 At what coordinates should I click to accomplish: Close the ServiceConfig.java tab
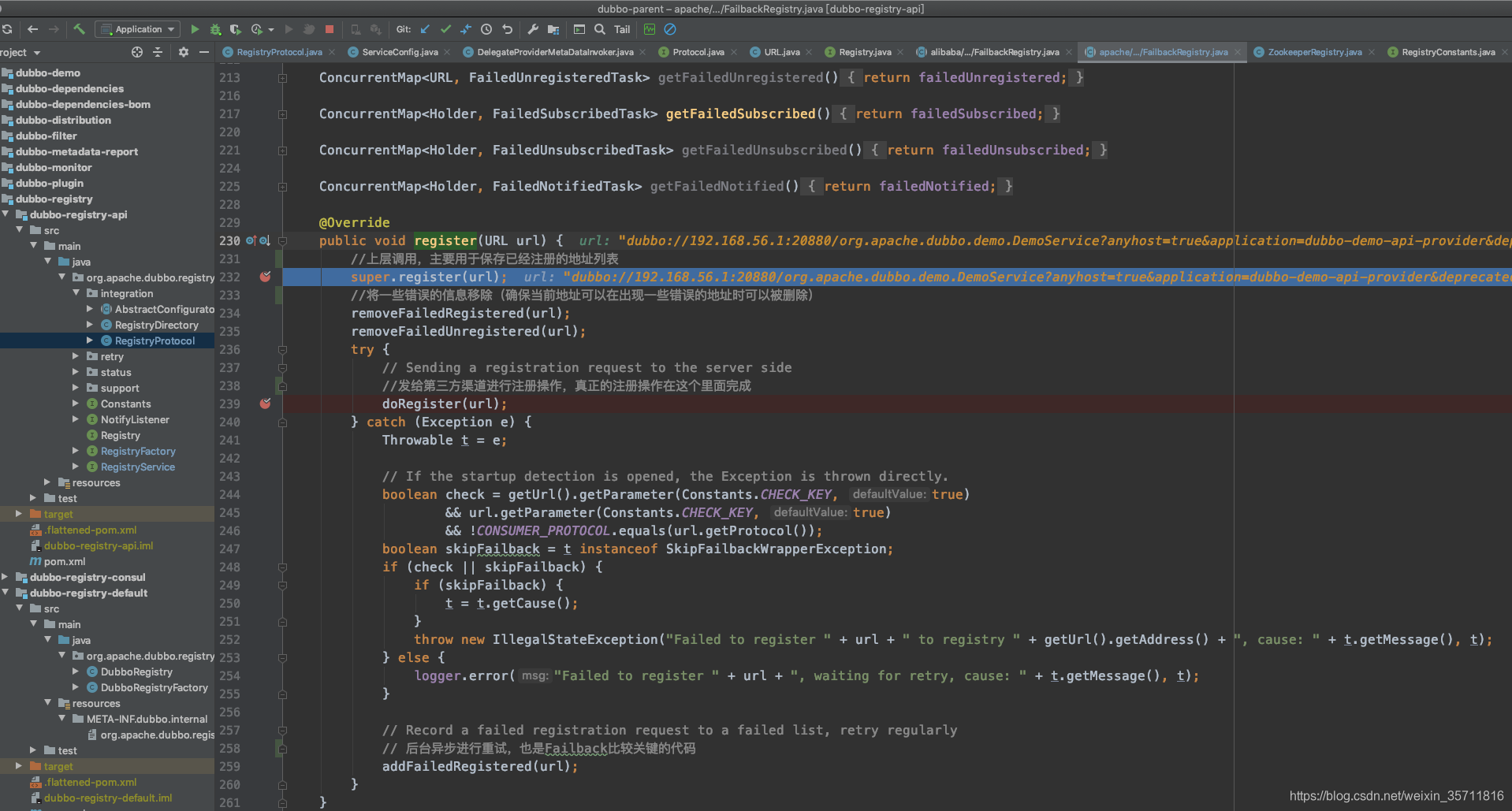pos(447,52)
